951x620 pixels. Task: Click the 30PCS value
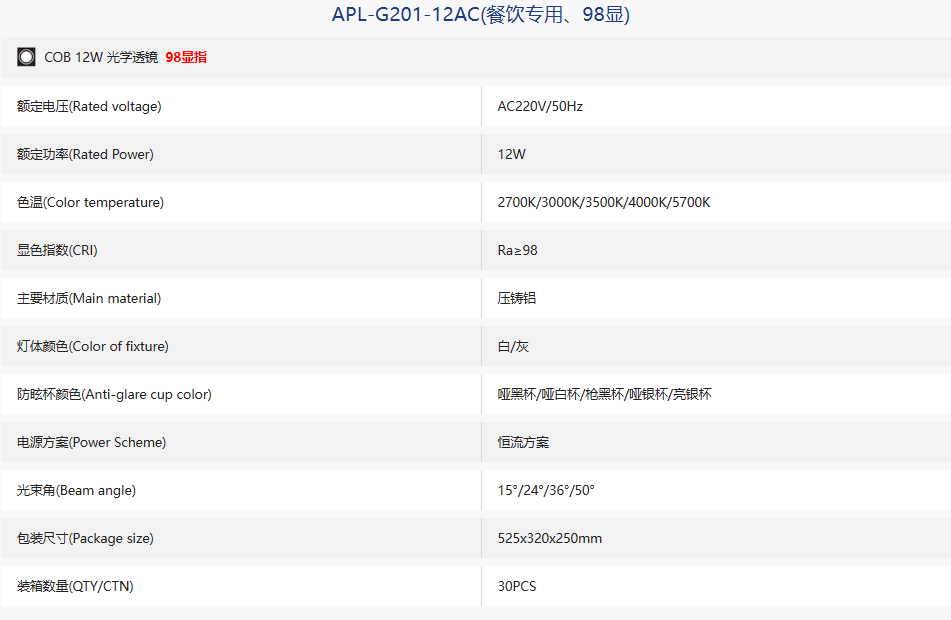point(517,585)
